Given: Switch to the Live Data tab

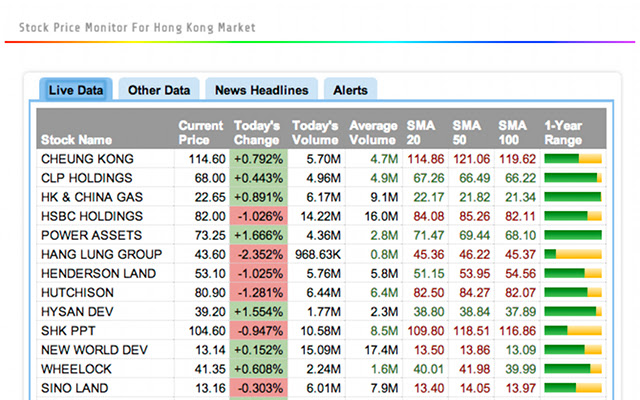Looking at the screenshot, I should click(x=76, y=89).
